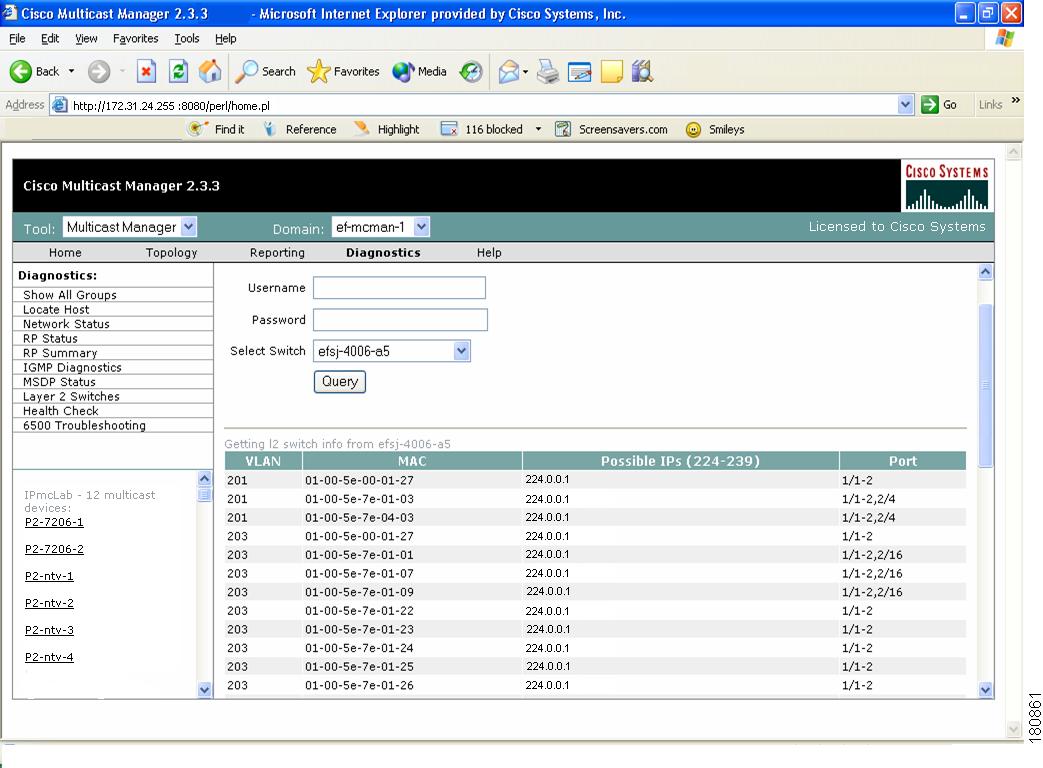This screenshot has height=768, width=1043.
Task: Open the View menu
Action: pyautogui.click(x=86, y=39)
